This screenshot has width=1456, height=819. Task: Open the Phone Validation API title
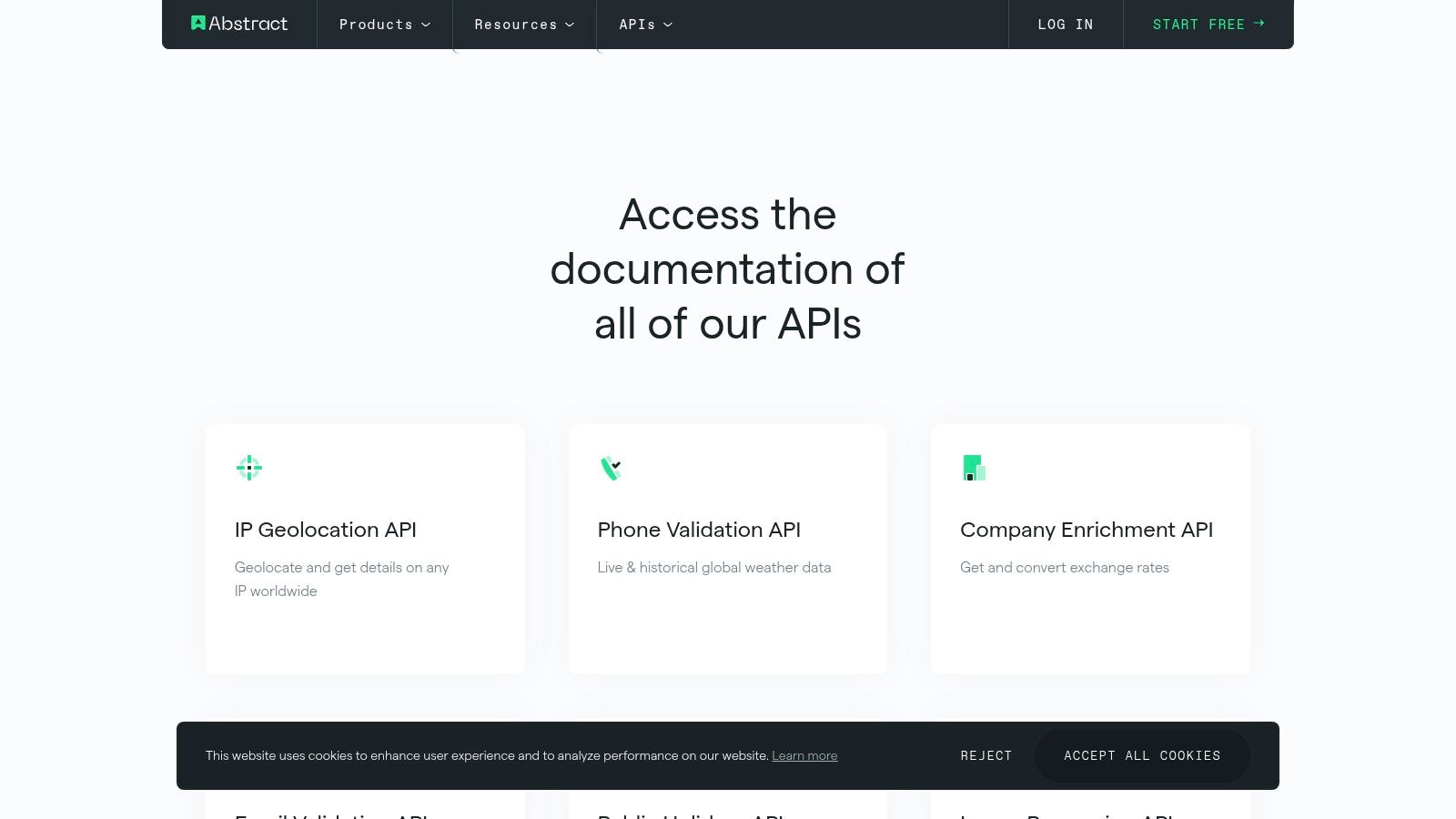pos(699,530)
